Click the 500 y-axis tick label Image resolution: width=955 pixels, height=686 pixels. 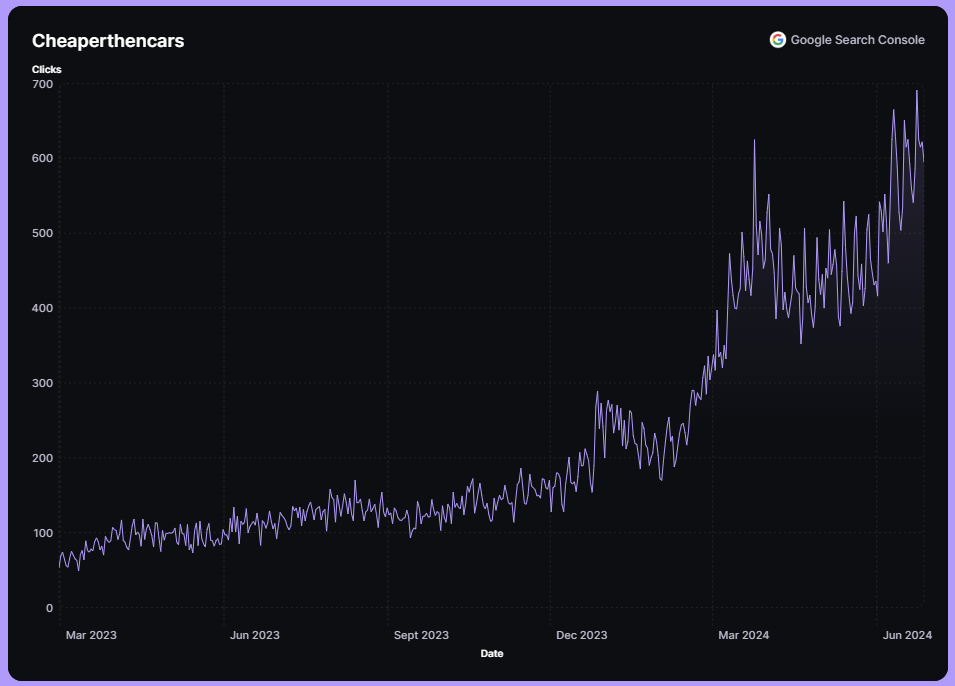(42, 233)
